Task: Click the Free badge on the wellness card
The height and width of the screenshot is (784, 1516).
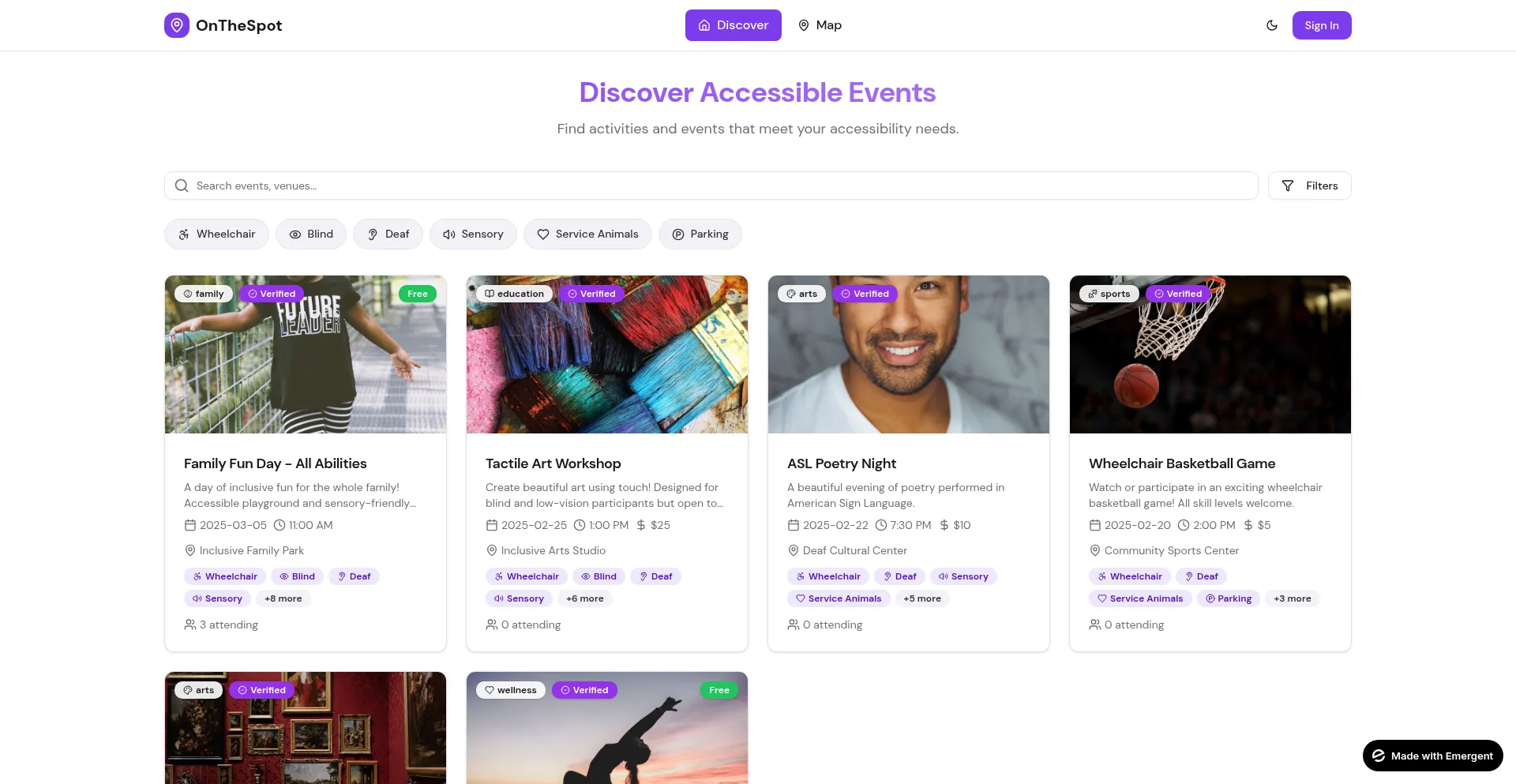Action: pos(719,690)
